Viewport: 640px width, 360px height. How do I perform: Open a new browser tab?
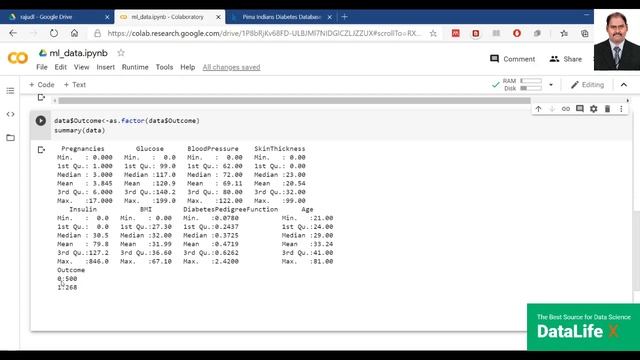[344, 17]
